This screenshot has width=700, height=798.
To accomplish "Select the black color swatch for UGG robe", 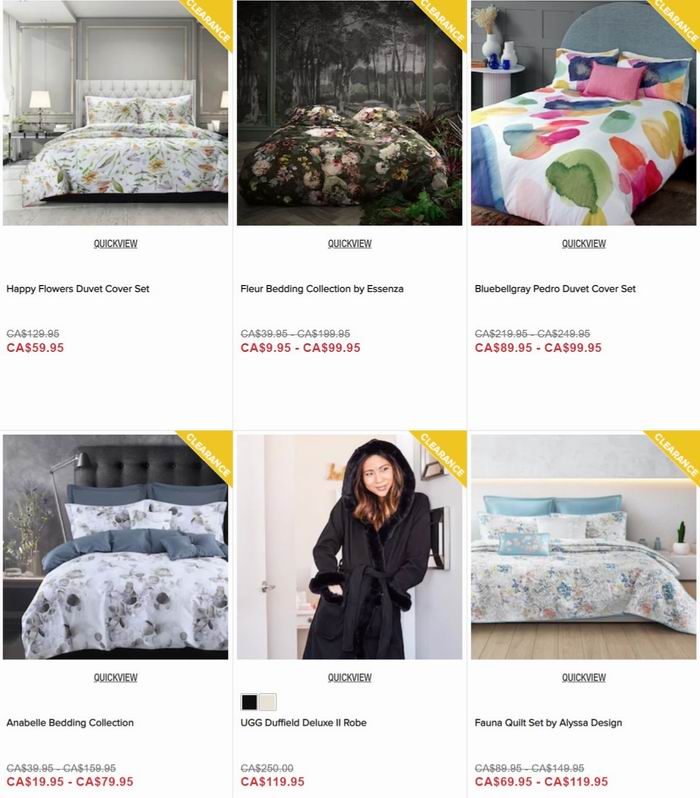I will 249,702.
